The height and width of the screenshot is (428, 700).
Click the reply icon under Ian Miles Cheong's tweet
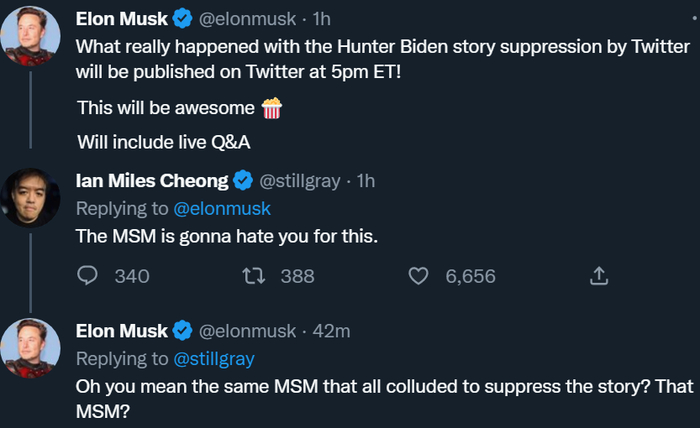[x=87, y=276]
